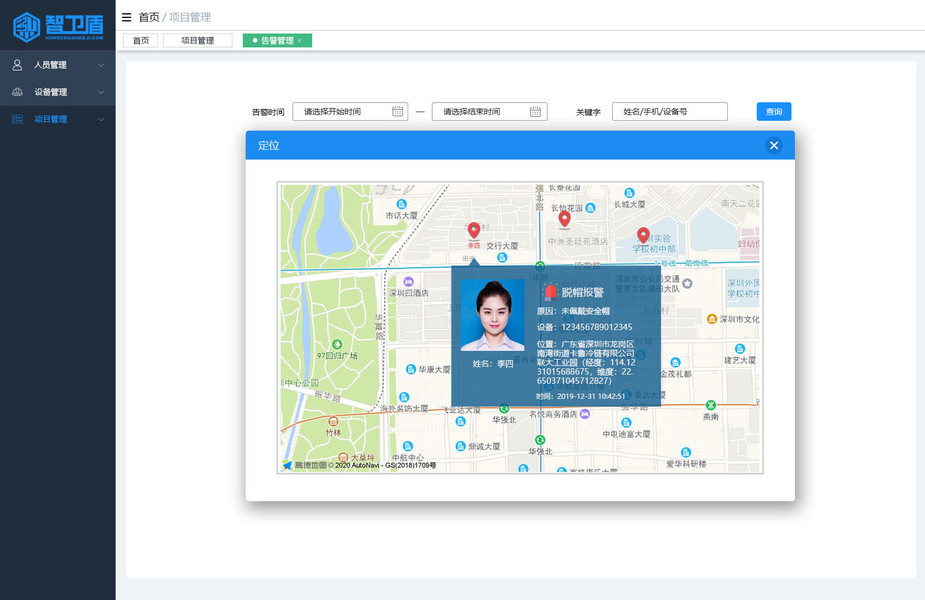Switch to the 项目管理 tab
This screenshot has height=600, width=925.
(198, 40)
